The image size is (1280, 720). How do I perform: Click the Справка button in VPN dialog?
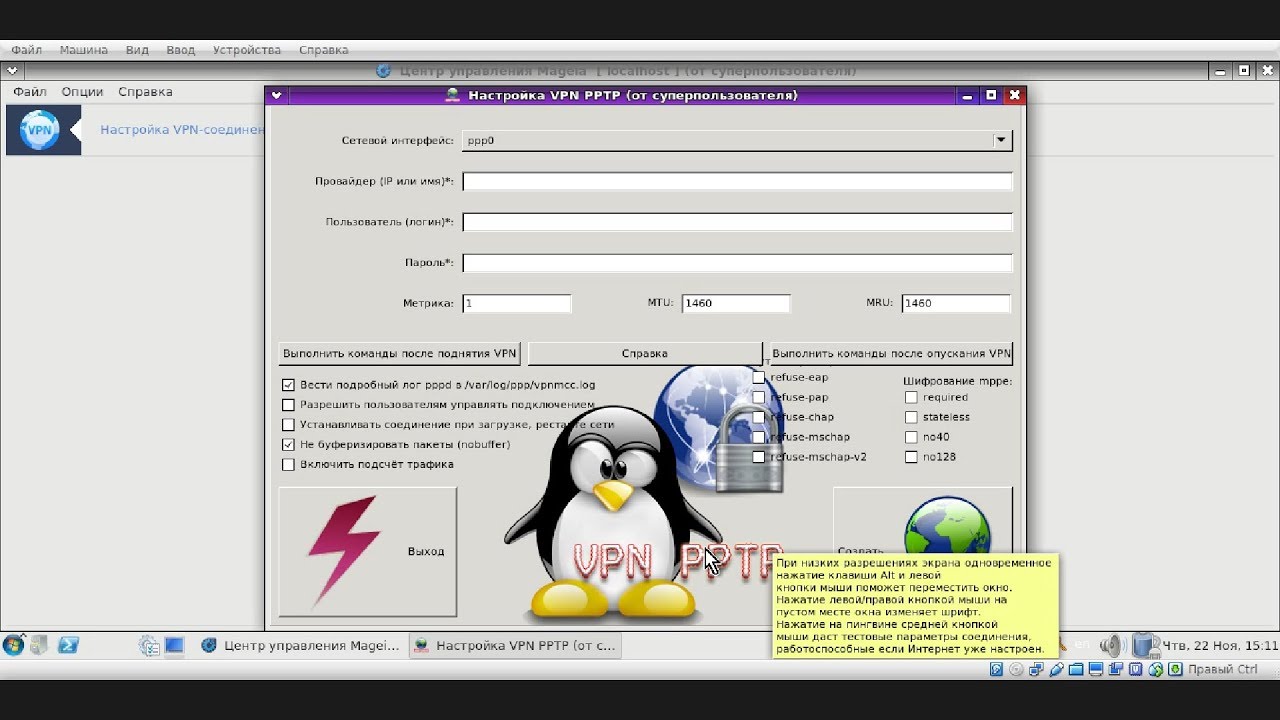tap(645, 353)
